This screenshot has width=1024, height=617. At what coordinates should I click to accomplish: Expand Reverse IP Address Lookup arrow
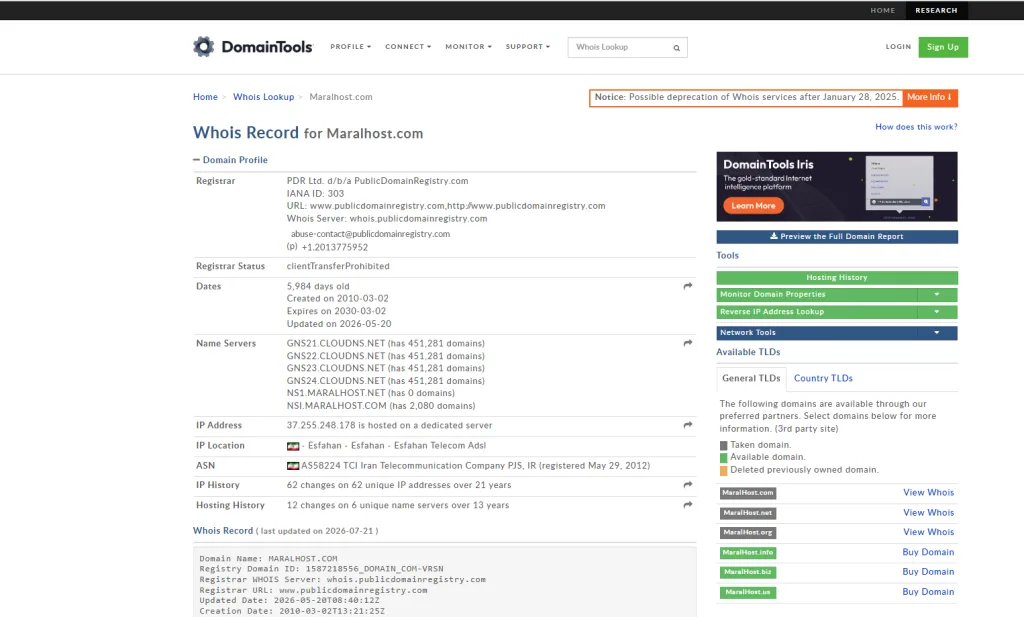click(937, 312)
